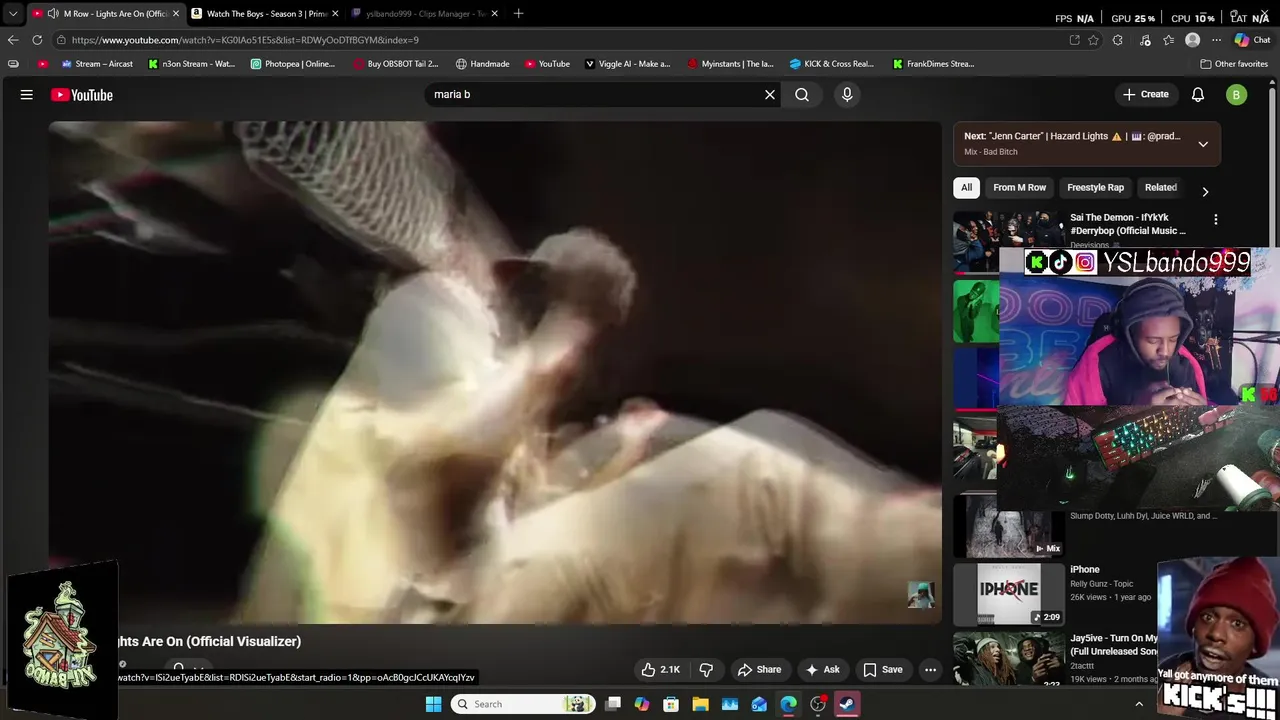Save the video to playlist
The image size is (1280, 720).
883,670
